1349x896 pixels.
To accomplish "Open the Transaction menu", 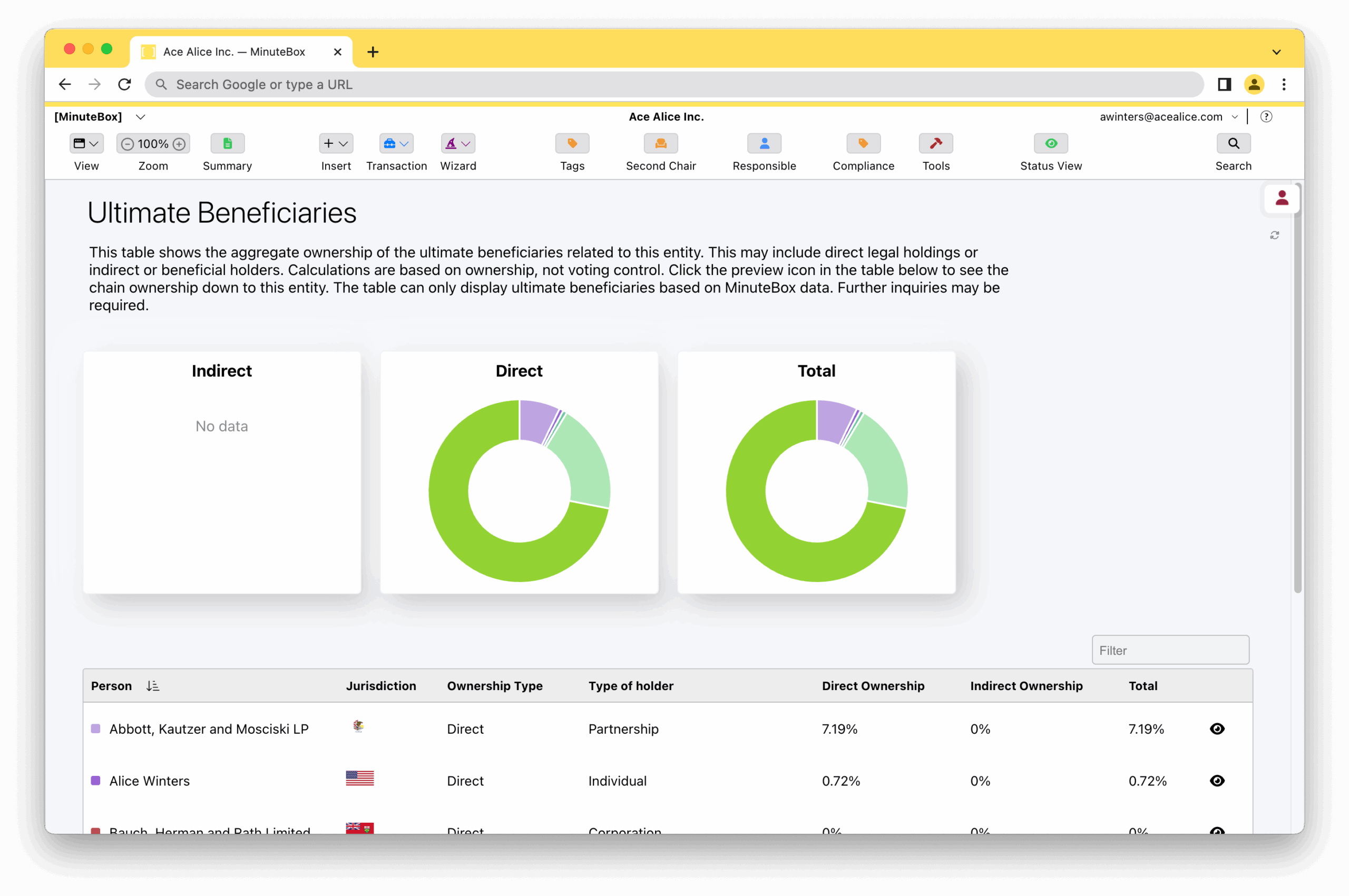I will [x=396, y=143].
